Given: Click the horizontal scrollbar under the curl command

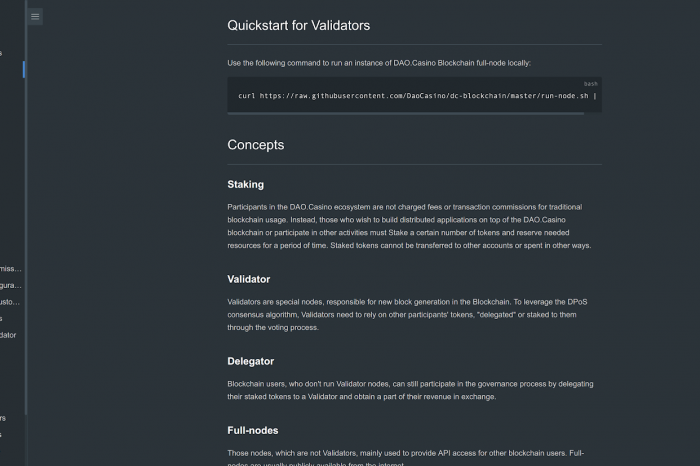Looking at the screenshot, I should (x=405, y=113).
